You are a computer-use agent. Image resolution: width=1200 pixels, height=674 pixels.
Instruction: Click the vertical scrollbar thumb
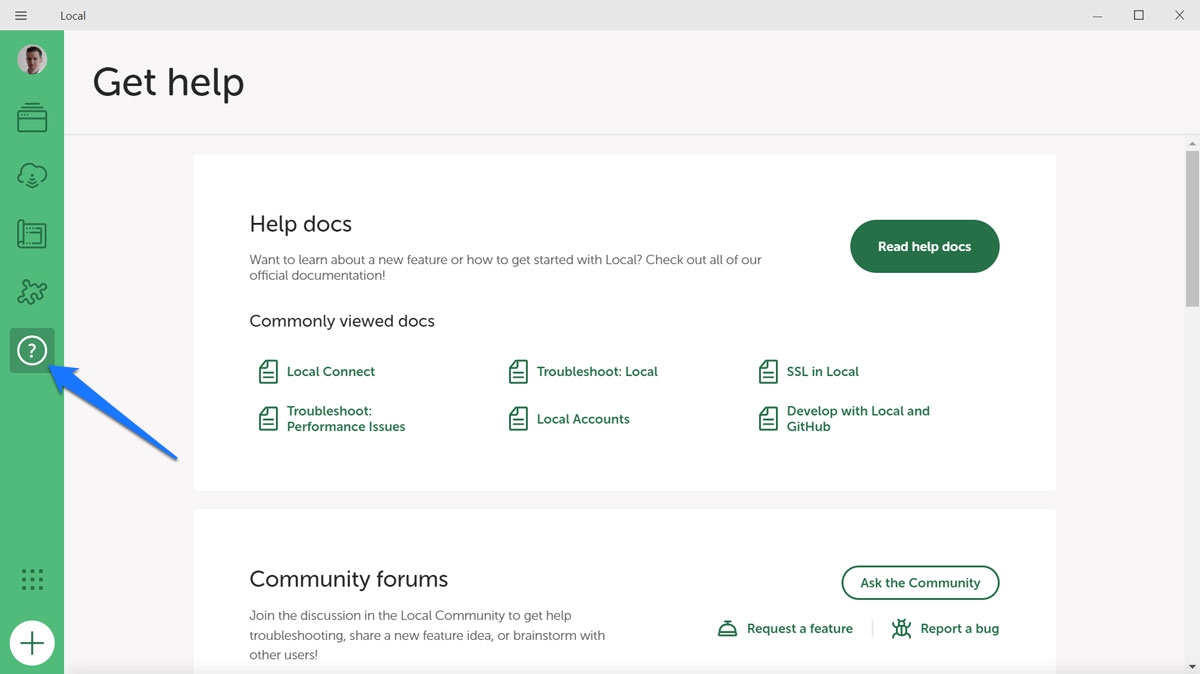[1192, 228]
